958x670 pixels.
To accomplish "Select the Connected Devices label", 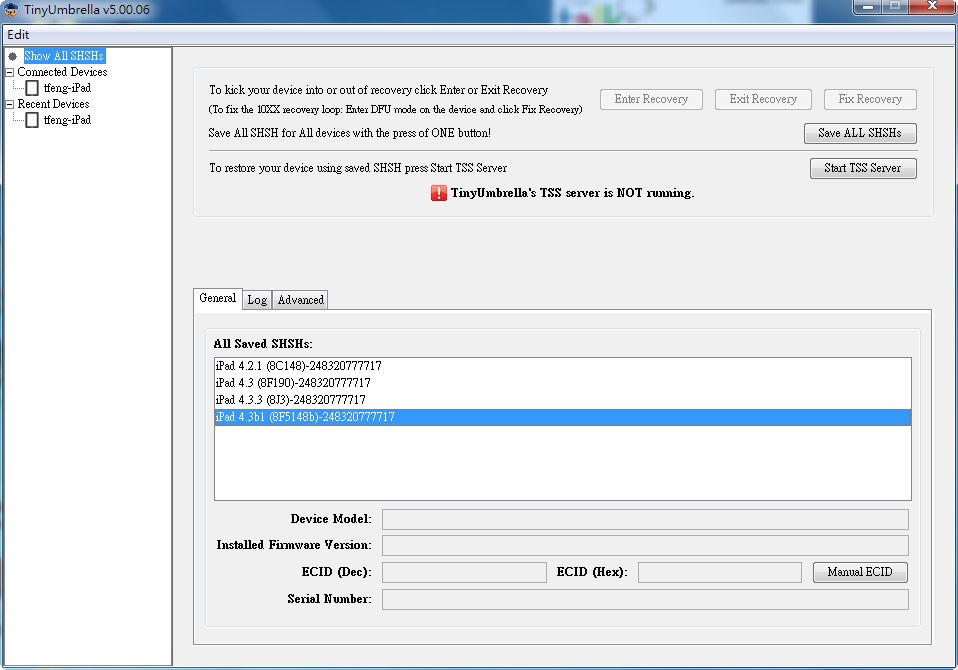I will [62, 72].
